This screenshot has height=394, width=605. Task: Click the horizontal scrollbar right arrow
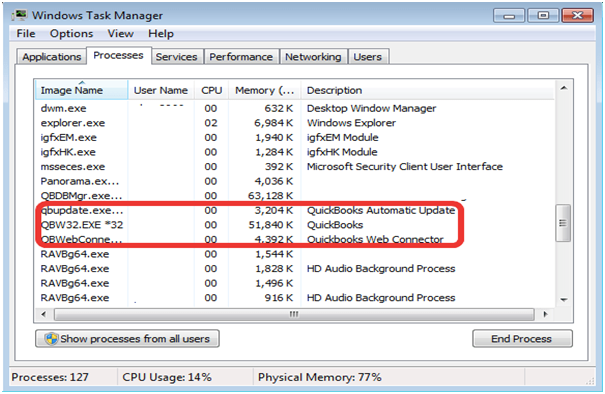pos(545,315)
